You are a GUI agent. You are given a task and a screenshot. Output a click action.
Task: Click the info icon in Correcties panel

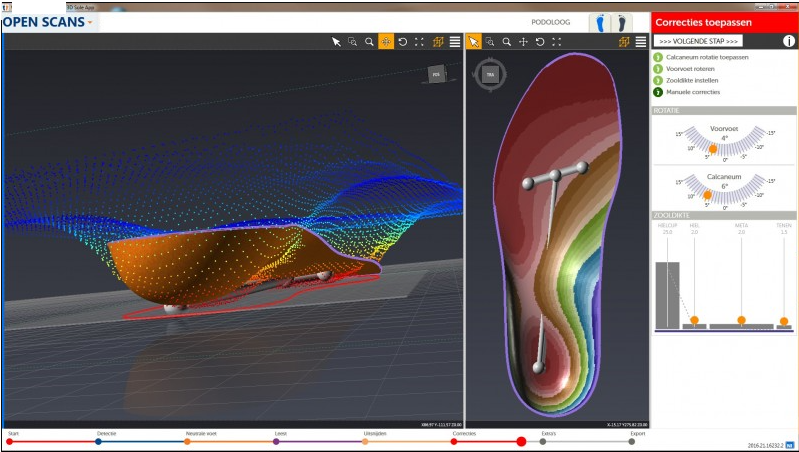pyautogui.click(x=789, y=41)
